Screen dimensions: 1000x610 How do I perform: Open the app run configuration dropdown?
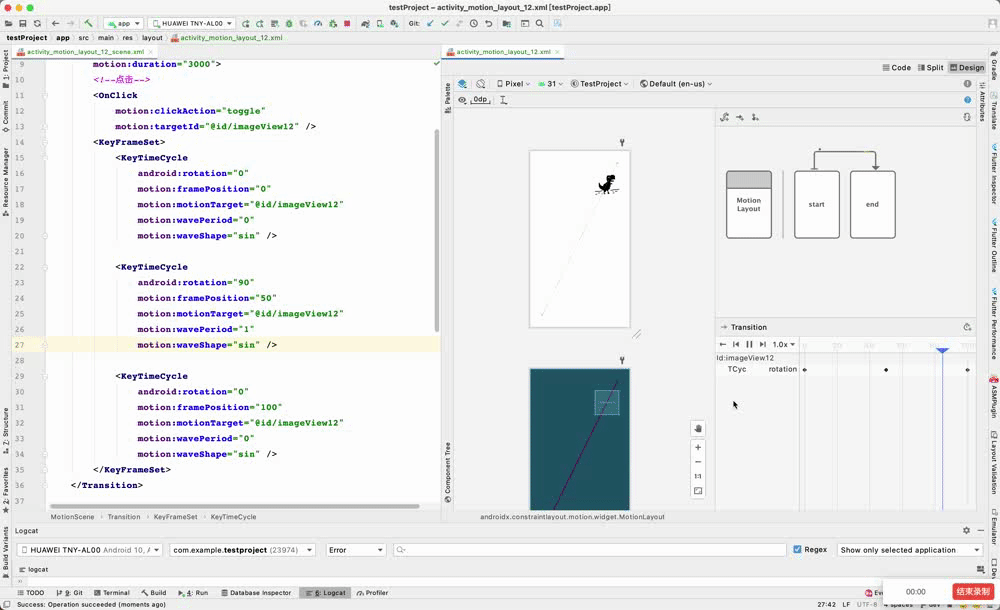(x=124, y=24)
